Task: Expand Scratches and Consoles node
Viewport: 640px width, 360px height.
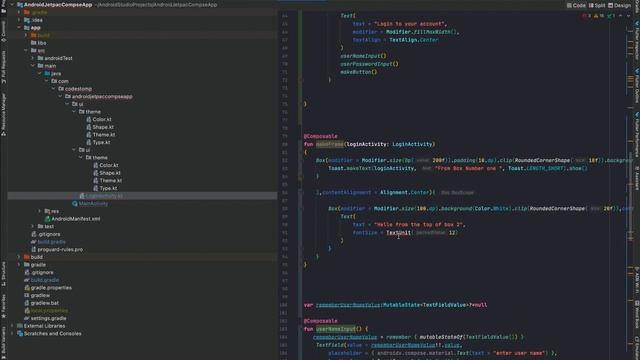Action: tap(12, 333)
